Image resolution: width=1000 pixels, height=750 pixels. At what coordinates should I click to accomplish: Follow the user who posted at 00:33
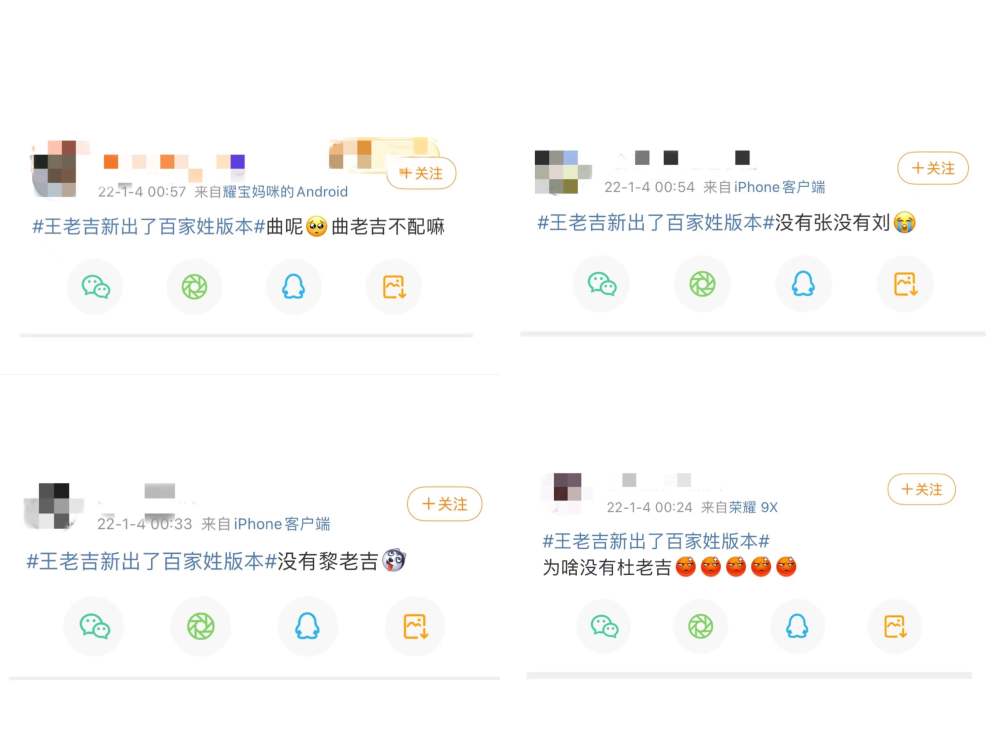tap(445, 504)
